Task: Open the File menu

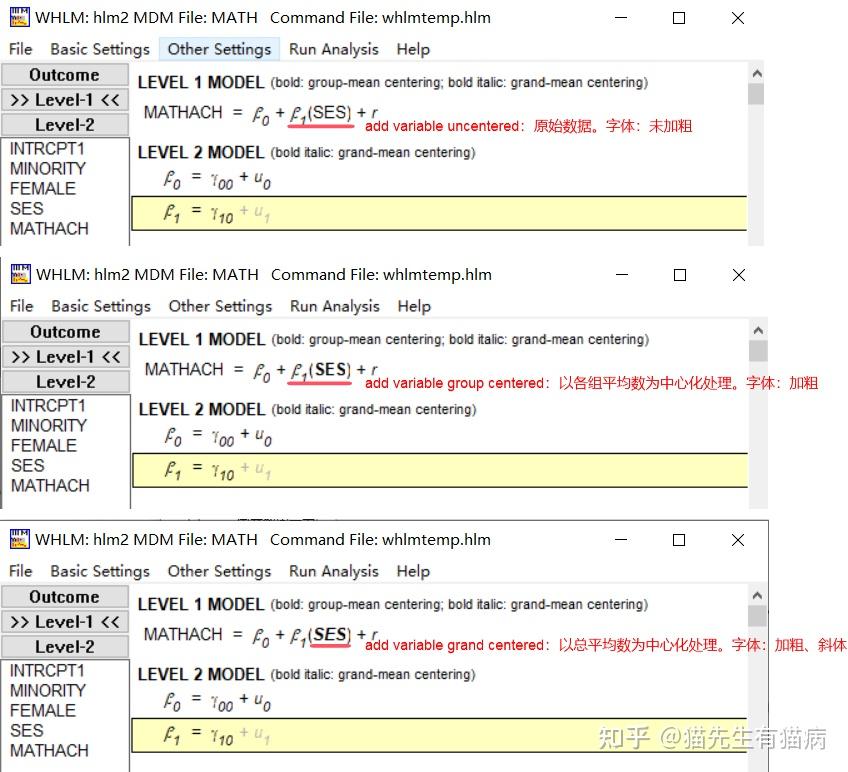Action: click(20, 48)
